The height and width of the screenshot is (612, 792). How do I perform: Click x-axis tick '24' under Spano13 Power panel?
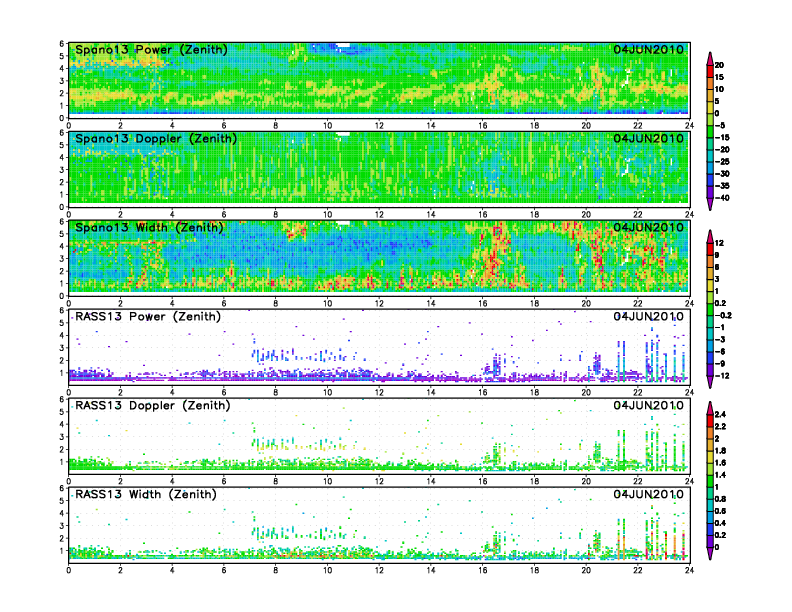[689, 126]
